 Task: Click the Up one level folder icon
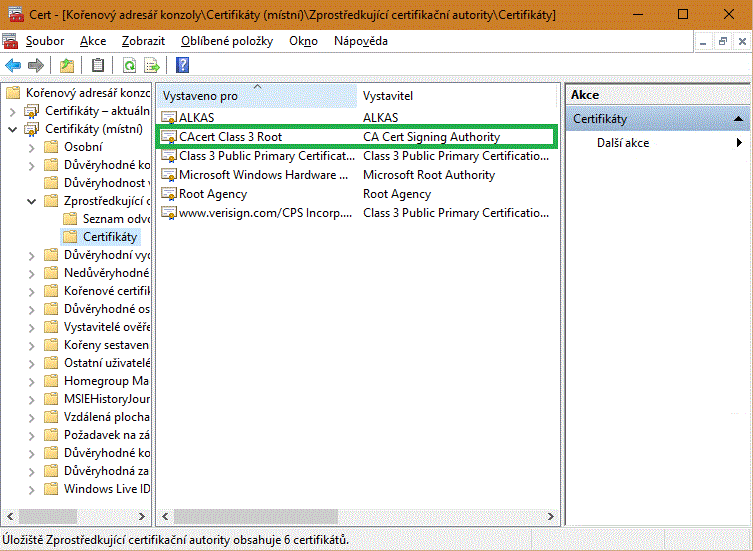coord(67,66)
